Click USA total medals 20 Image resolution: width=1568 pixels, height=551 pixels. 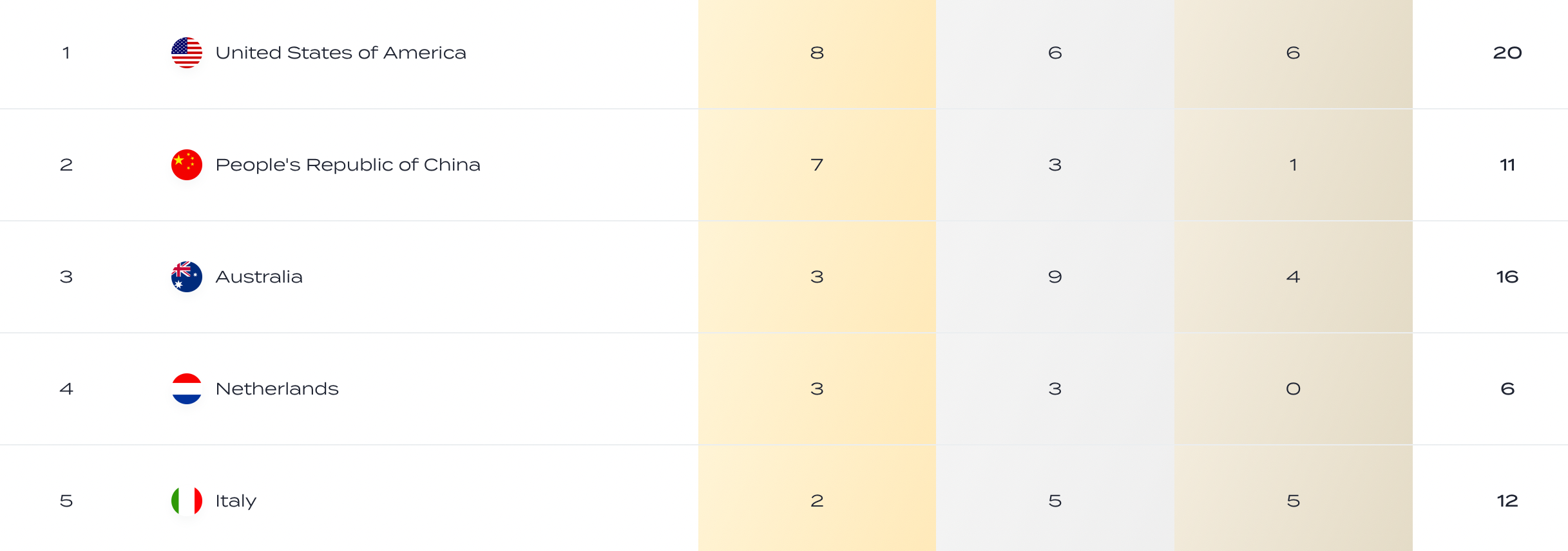1507,53
